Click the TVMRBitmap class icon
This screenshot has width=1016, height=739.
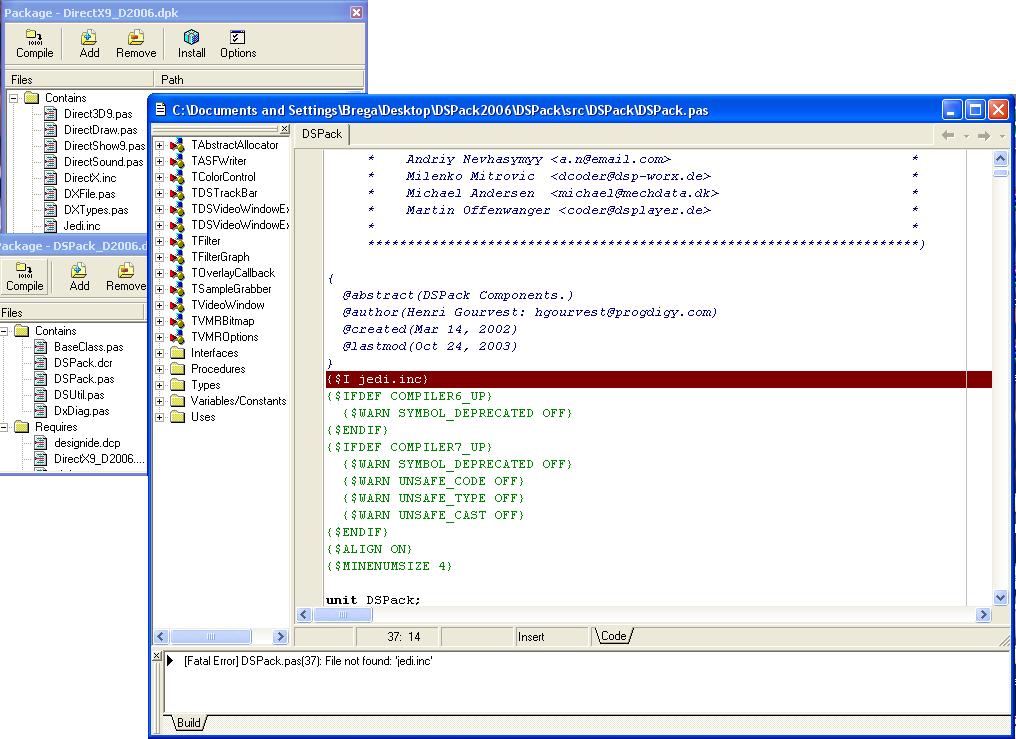[x=177, y=321]
